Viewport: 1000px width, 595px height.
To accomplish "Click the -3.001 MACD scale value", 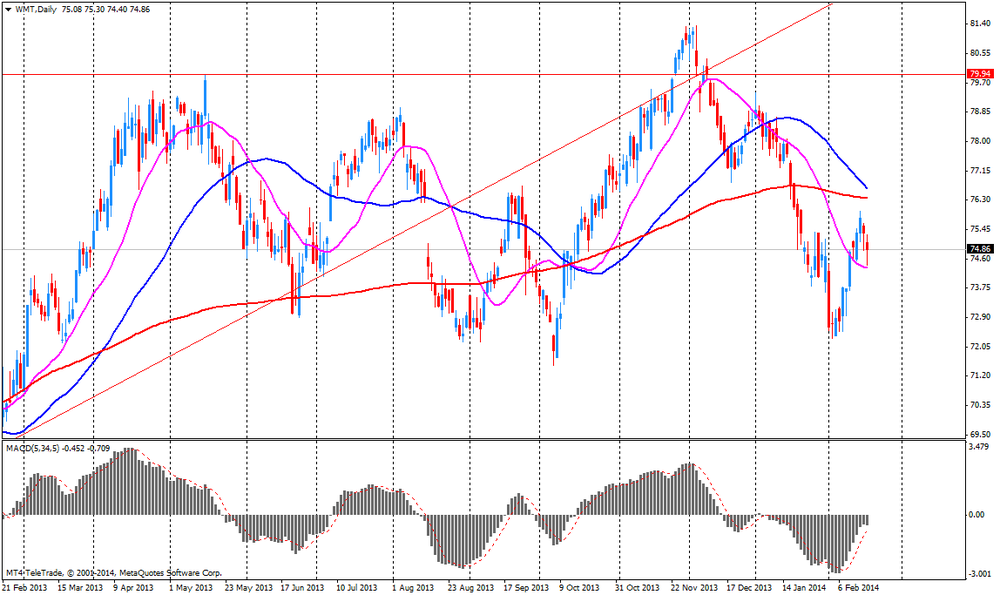I will (x=980, y=574).
